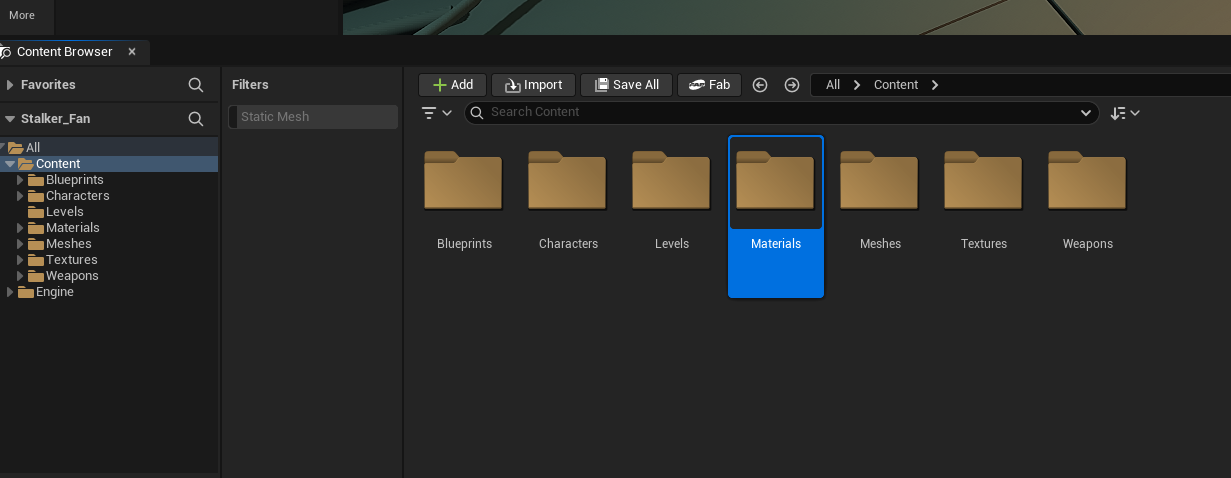Select the All root in the folder tree
The image size is (1231, 478).
click(x=33, y=148)
